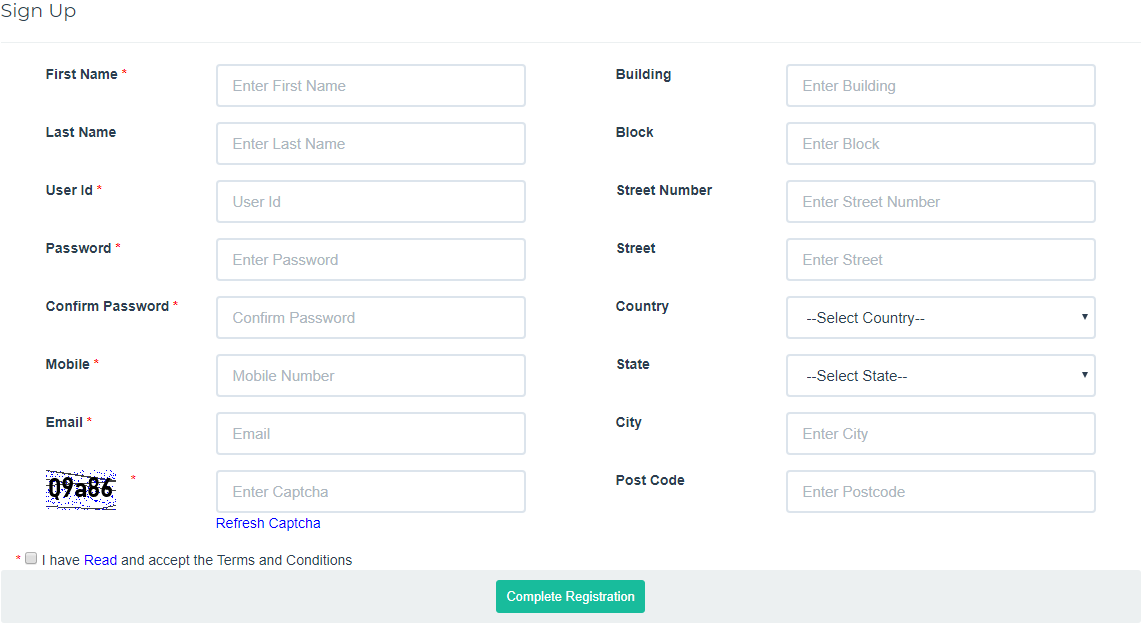Click the Enter Password field
Screen dimensions: 1141x625
click(x=370, y=259)
